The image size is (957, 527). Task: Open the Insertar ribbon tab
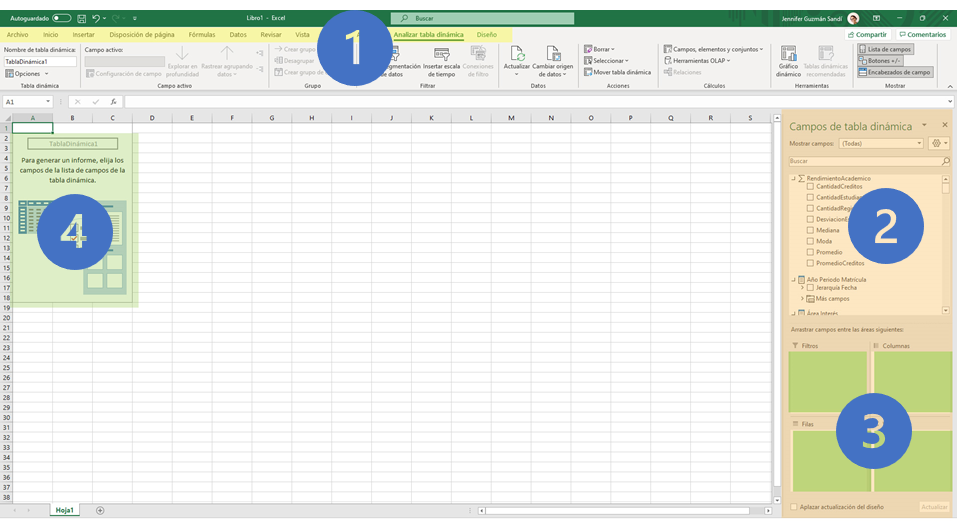tap(83, 35)
